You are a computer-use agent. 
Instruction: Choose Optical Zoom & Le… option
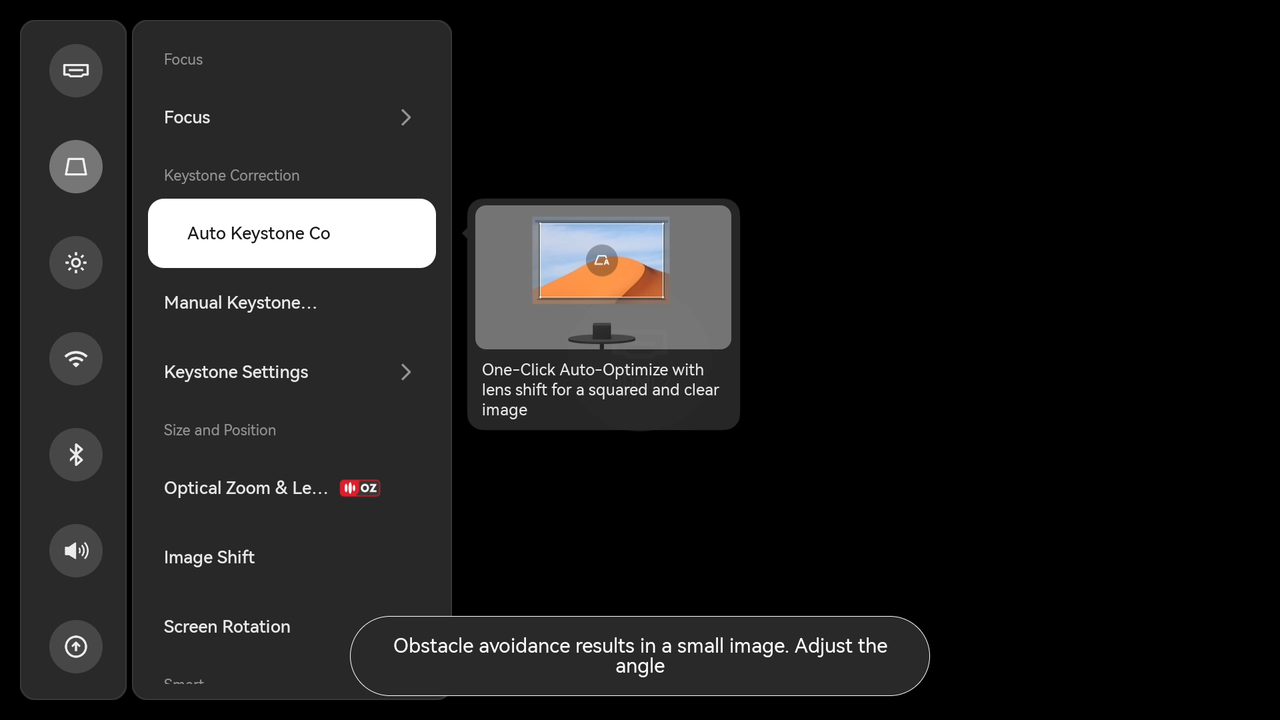246,488
